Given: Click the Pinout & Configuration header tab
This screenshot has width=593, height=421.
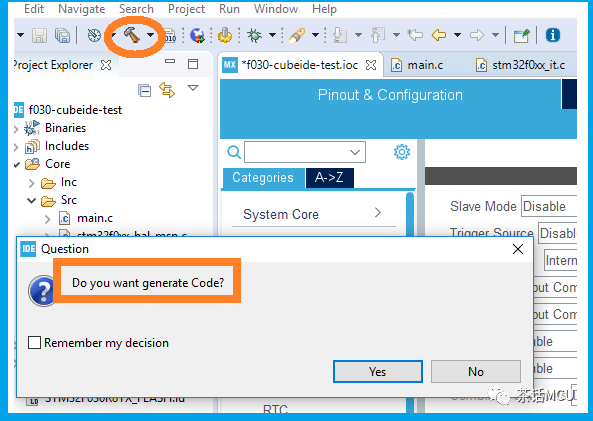Looking at the screenshot, I should tap(390, 95).
